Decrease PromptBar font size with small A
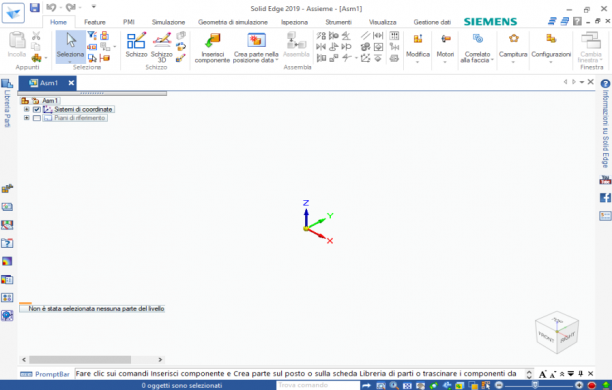The image size is (612, 390). pyautogui.click(x=553, y=374)
